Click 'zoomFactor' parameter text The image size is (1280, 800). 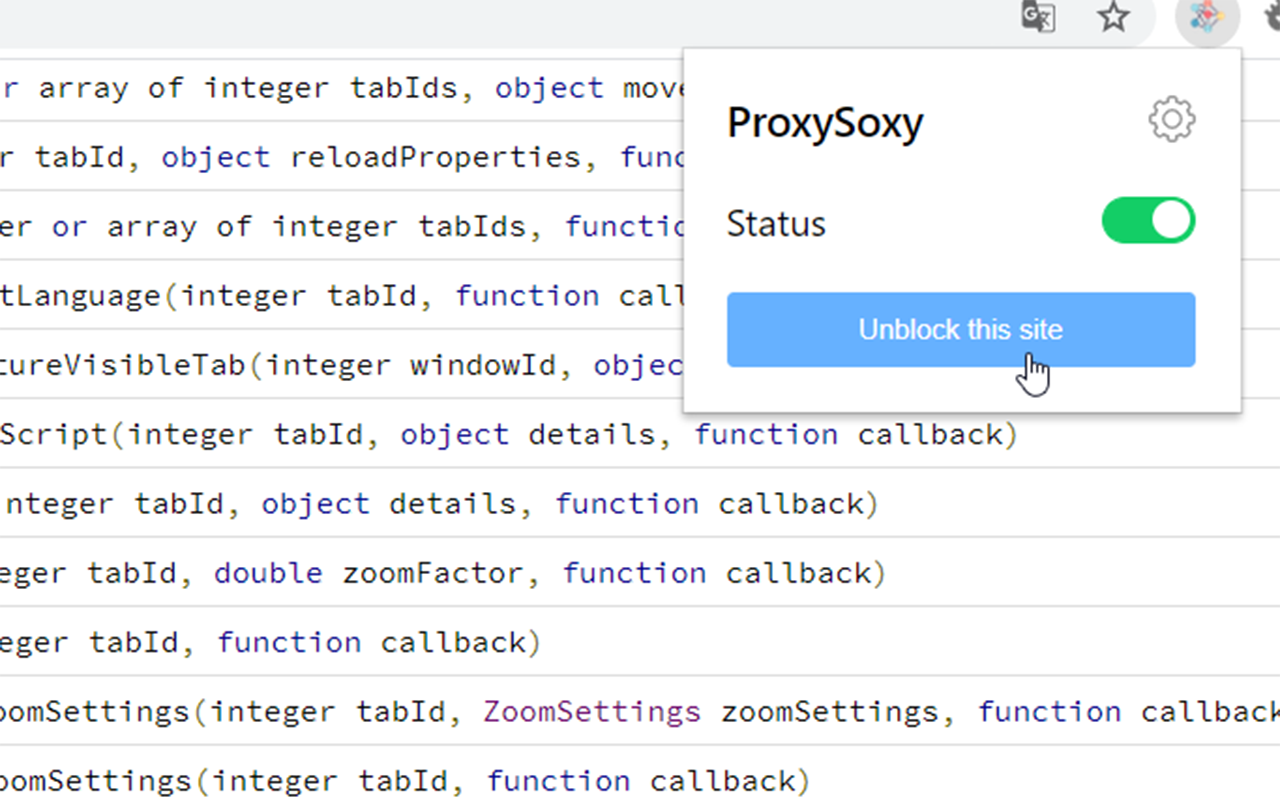point(433,573)
